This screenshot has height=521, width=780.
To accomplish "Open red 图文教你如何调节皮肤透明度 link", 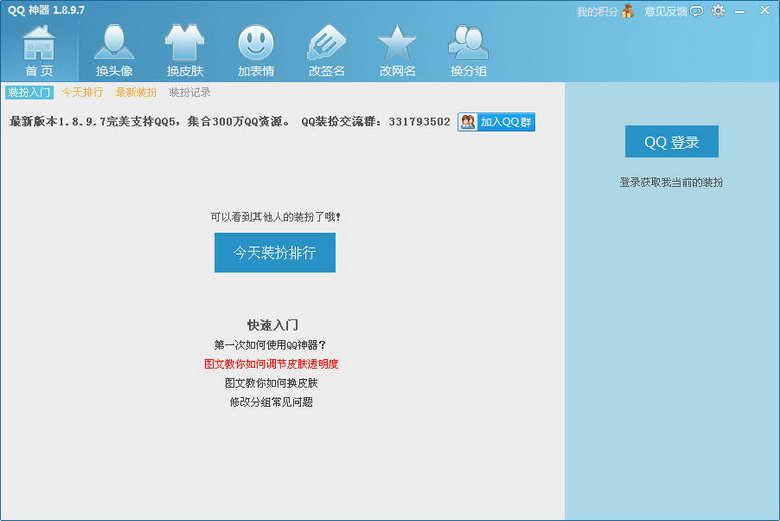I will [271, 364].
